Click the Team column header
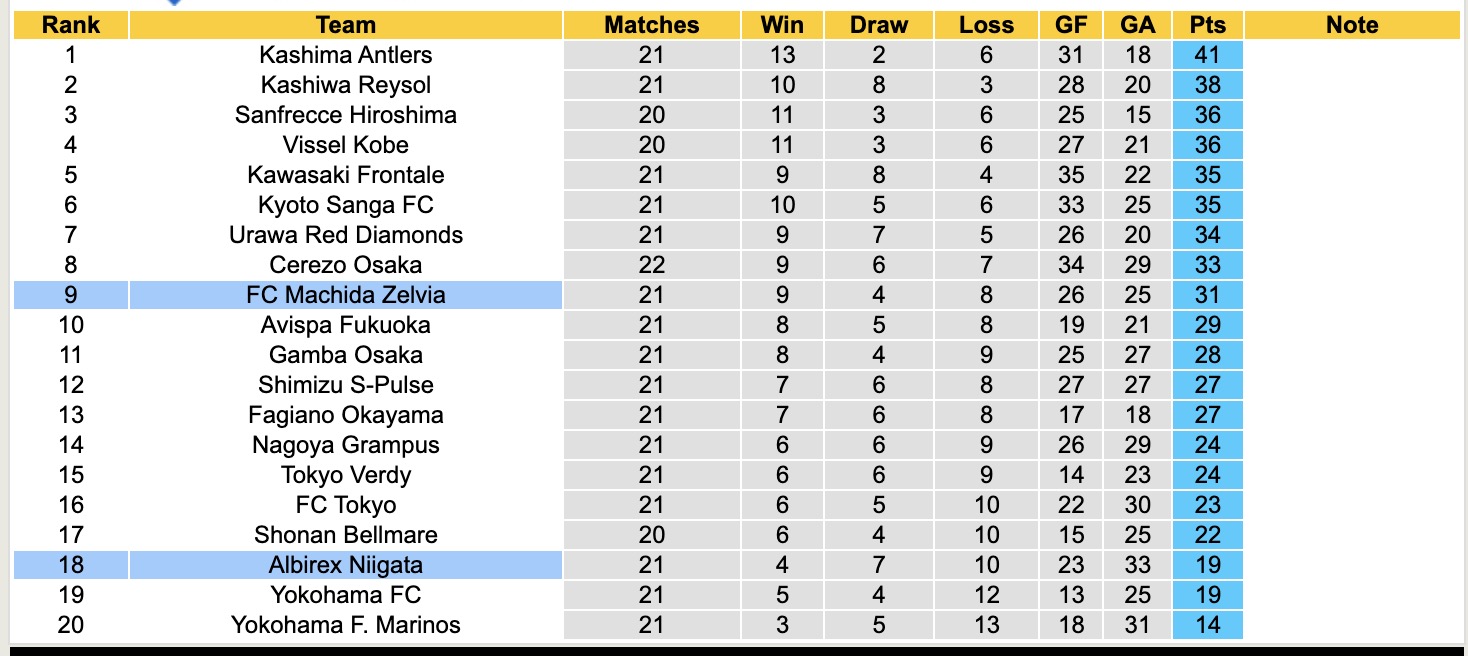Viewport: 1468px width, 656px height. pyautogui.click(x=345, y=25)
